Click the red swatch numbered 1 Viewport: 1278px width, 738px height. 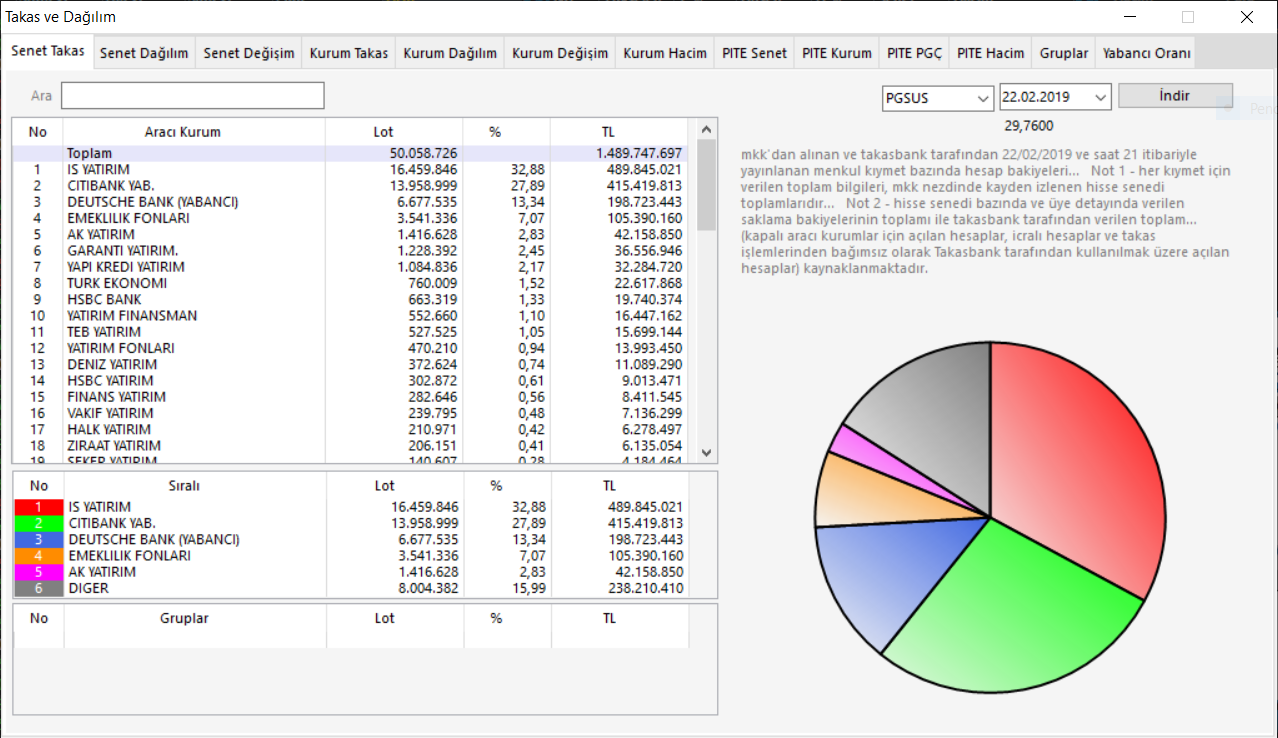(x=38, y=507)
